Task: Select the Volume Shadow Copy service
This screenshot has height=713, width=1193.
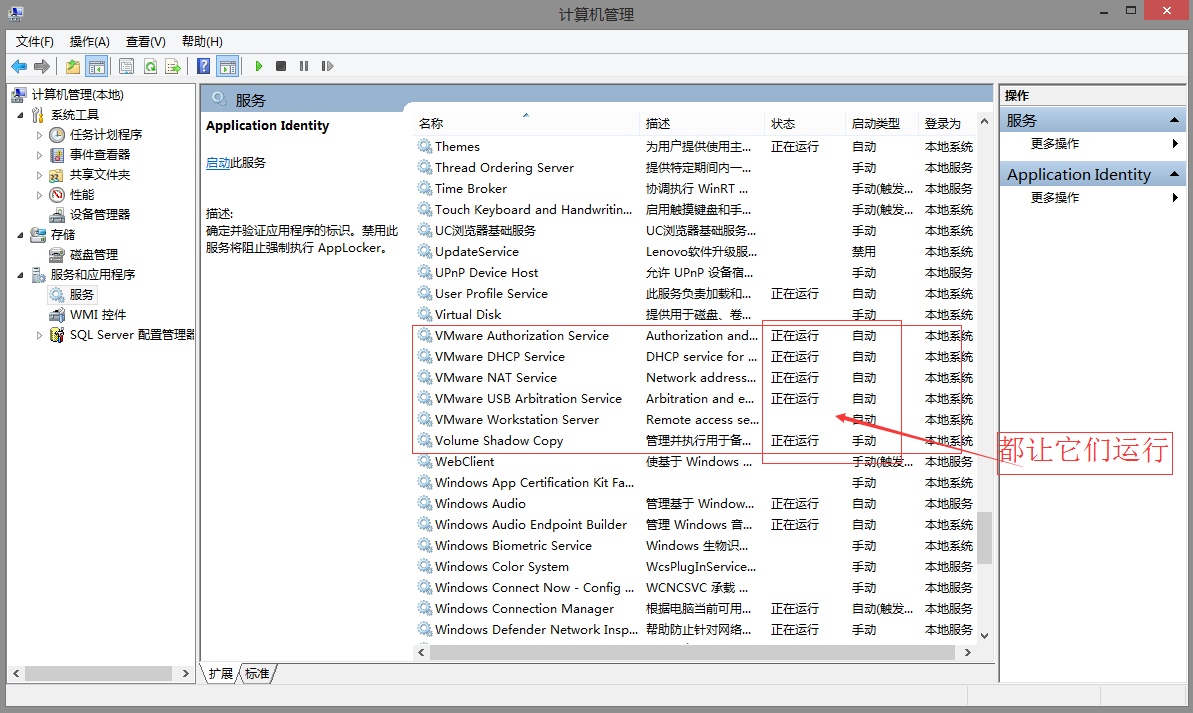Action: point(695,441)
